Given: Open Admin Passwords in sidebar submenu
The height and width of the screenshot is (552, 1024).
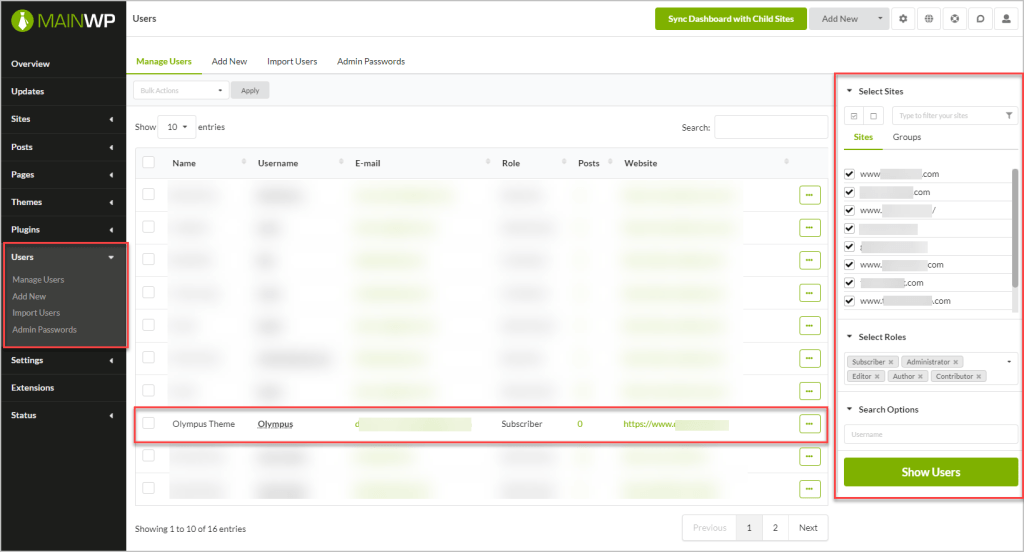Looking at the screenshot, I should [44, 330].
